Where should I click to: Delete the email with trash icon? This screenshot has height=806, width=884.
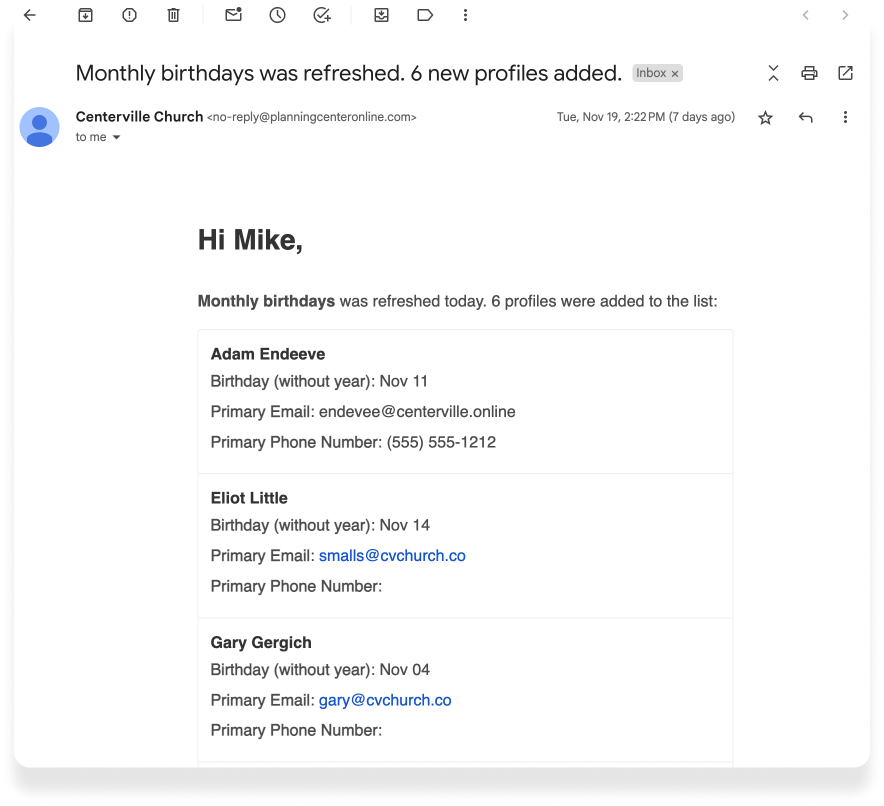tap(174, 16)
